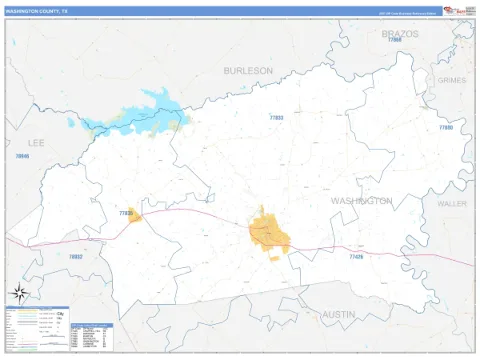
Task: Click ZIP code label 78946
Action: 22,156
